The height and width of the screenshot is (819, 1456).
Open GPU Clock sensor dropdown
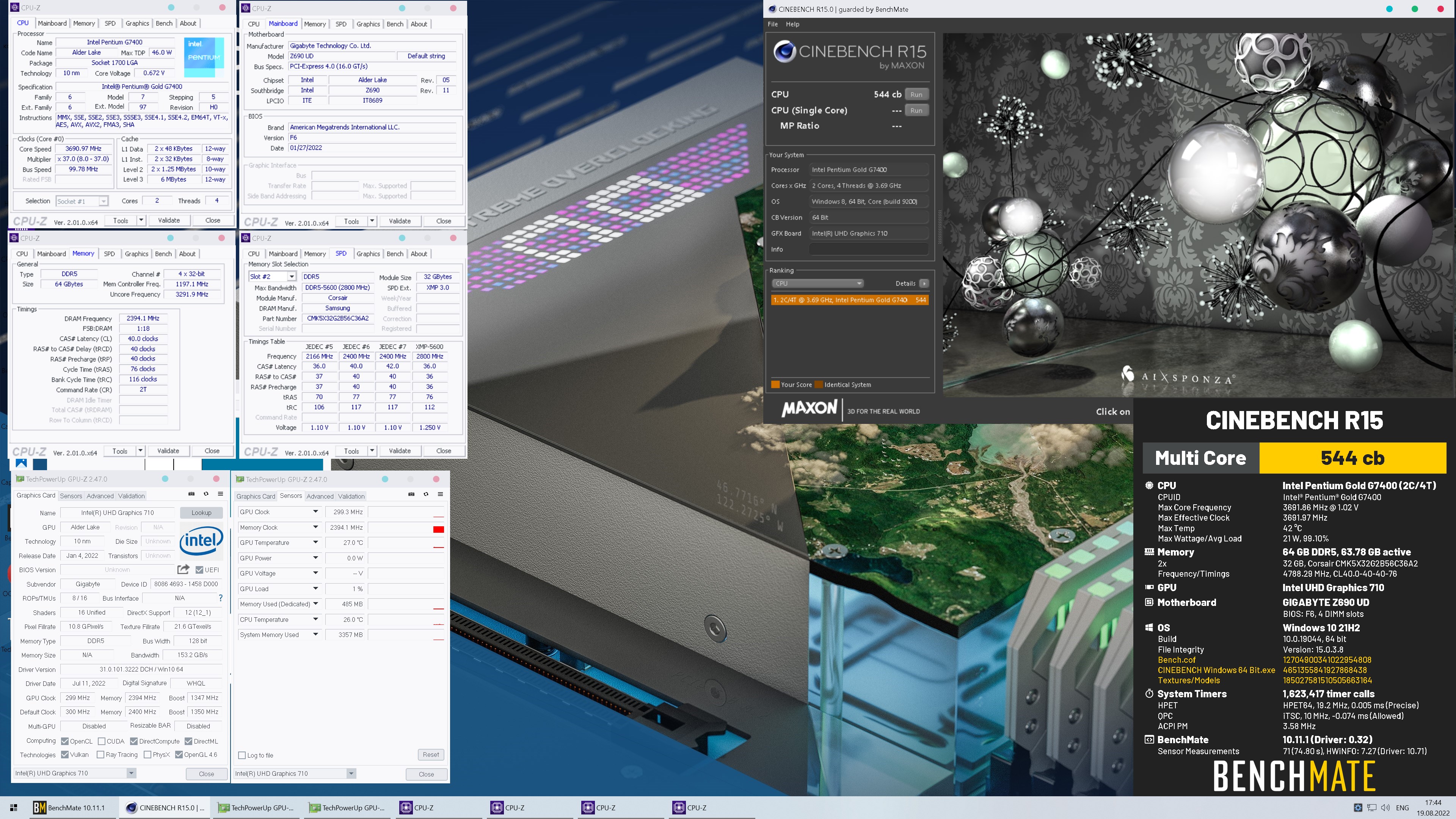[315, 511]
